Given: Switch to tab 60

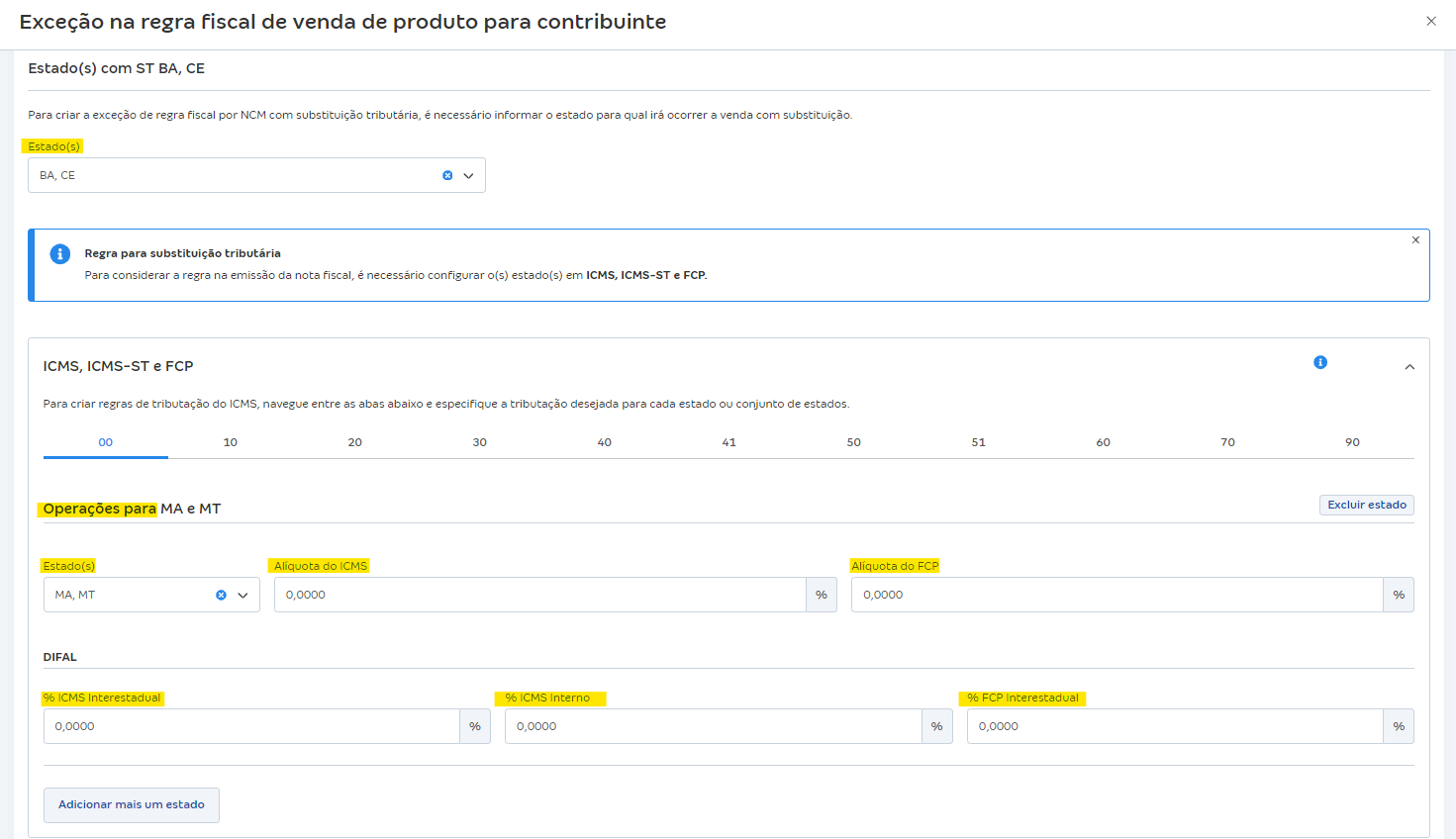Looking at the screenshot, I should click(1103, 442).
